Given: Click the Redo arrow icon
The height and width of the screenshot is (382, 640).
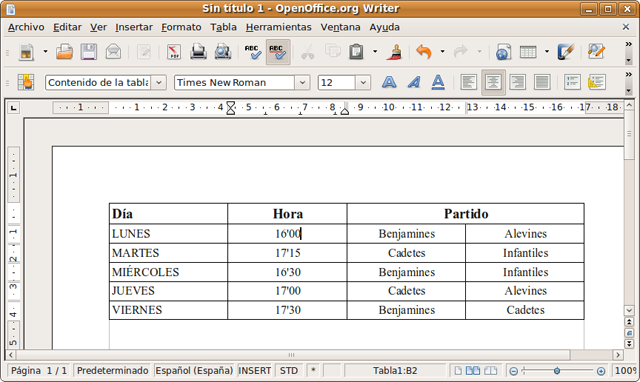Looking at the screenshot, I should (x=461, y=52).
